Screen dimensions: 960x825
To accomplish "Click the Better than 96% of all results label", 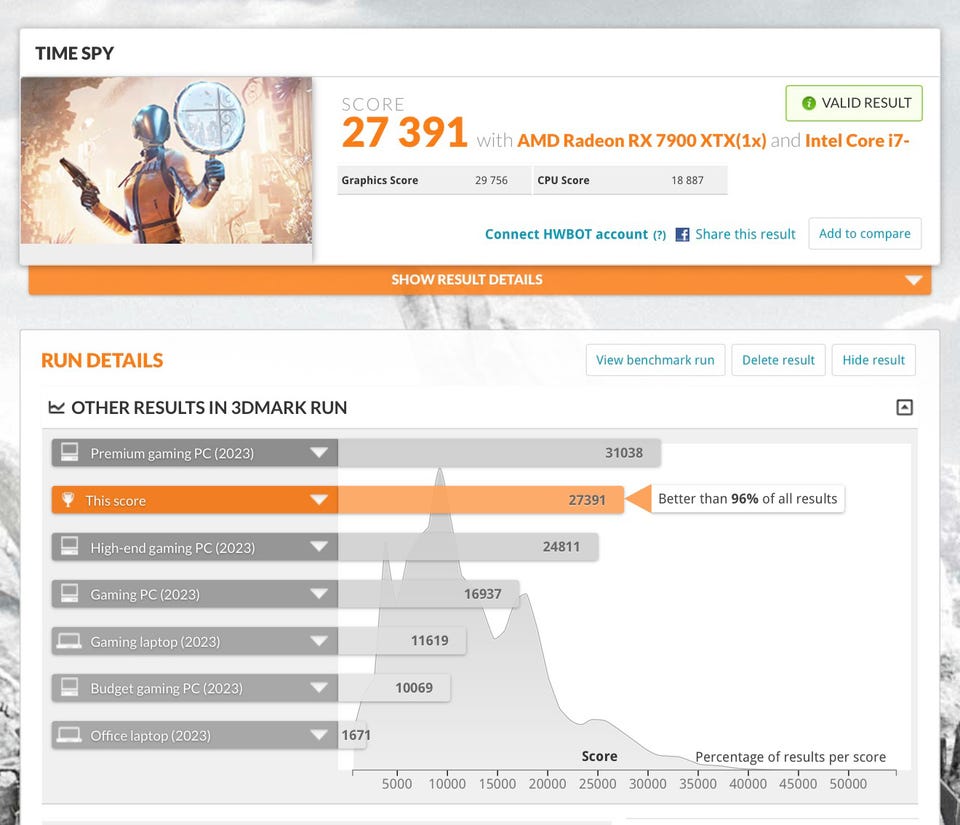I will click(748, 499).
